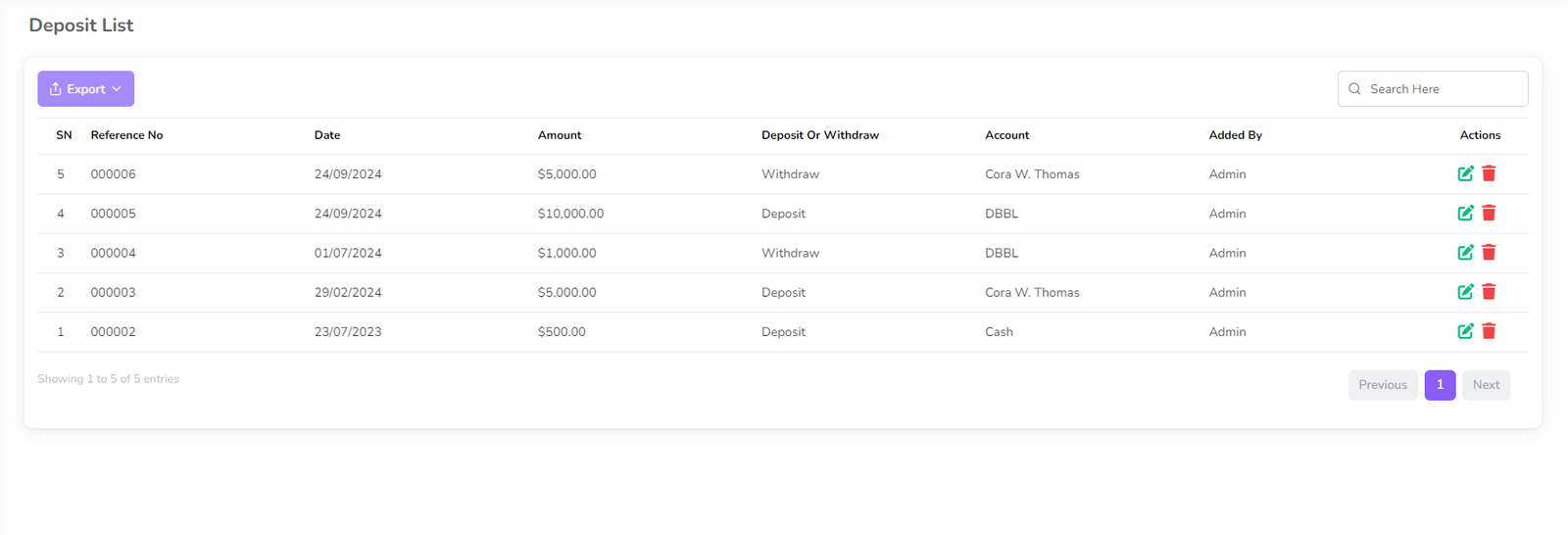Screen dimensions: 1568x535
Task: Click the search magnifier icon
Action: click(x=1354, y=89)
